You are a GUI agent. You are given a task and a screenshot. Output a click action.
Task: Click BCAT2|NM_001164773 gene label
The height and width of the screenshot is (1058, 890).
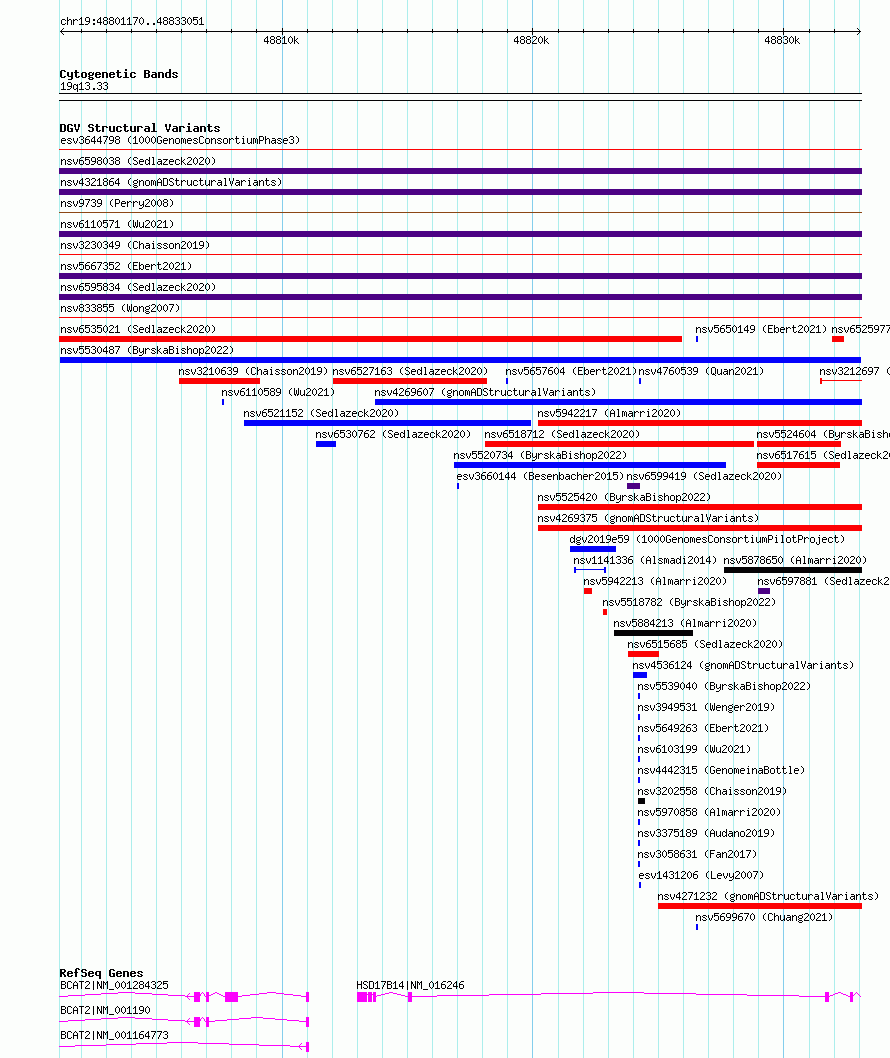pyautogui.click(x=114, y=1034)
